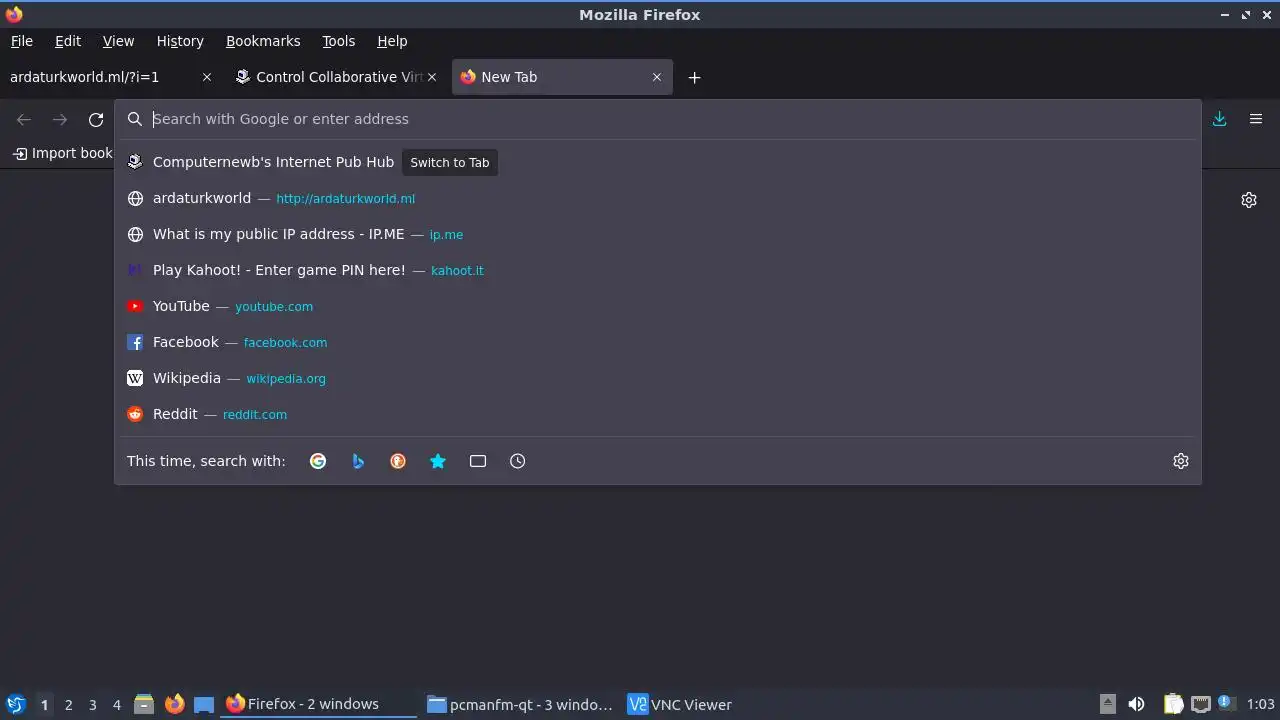The height and width of the screenshot is (720, 1280).
Task: Open the Edit menu
Action: [68, 41]
